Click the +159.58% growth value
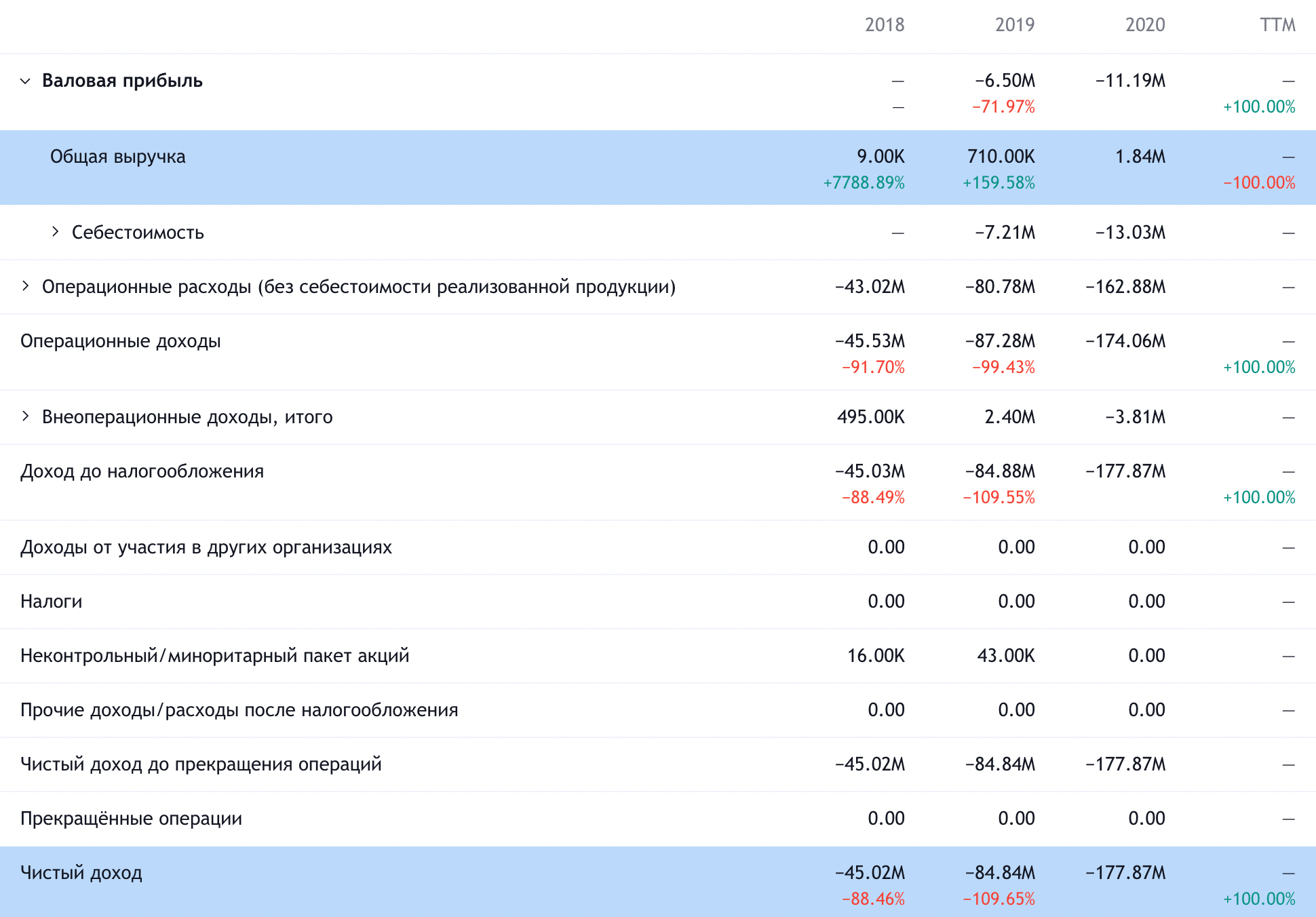This screenshot has width=1316, height=917. [999, 183]
